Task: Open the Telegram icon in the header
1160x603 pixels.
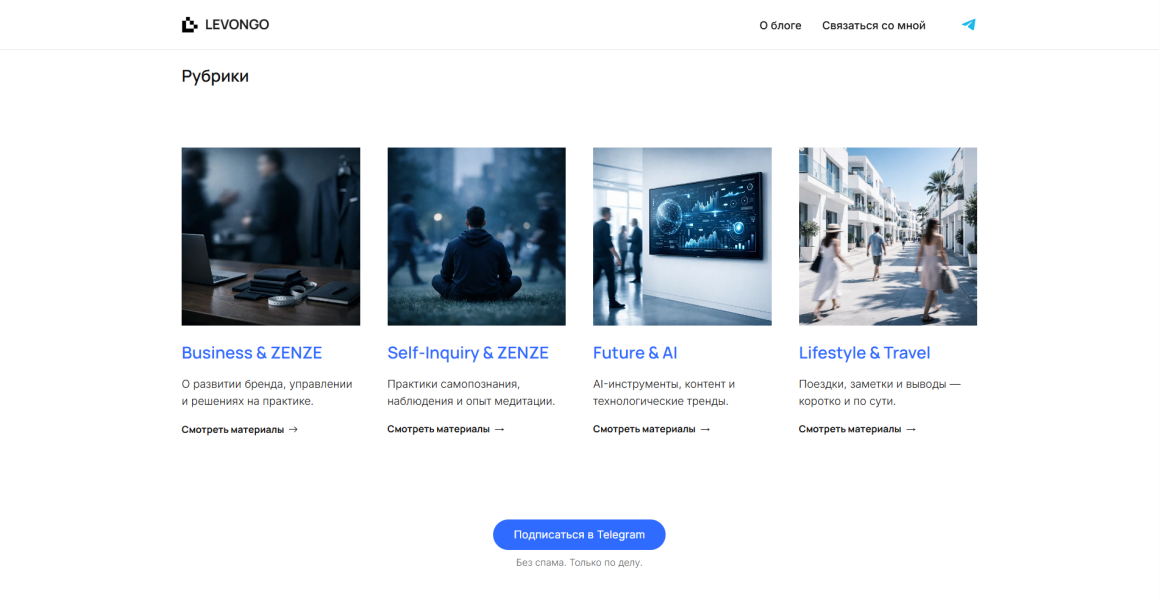Action: point(968,25)
